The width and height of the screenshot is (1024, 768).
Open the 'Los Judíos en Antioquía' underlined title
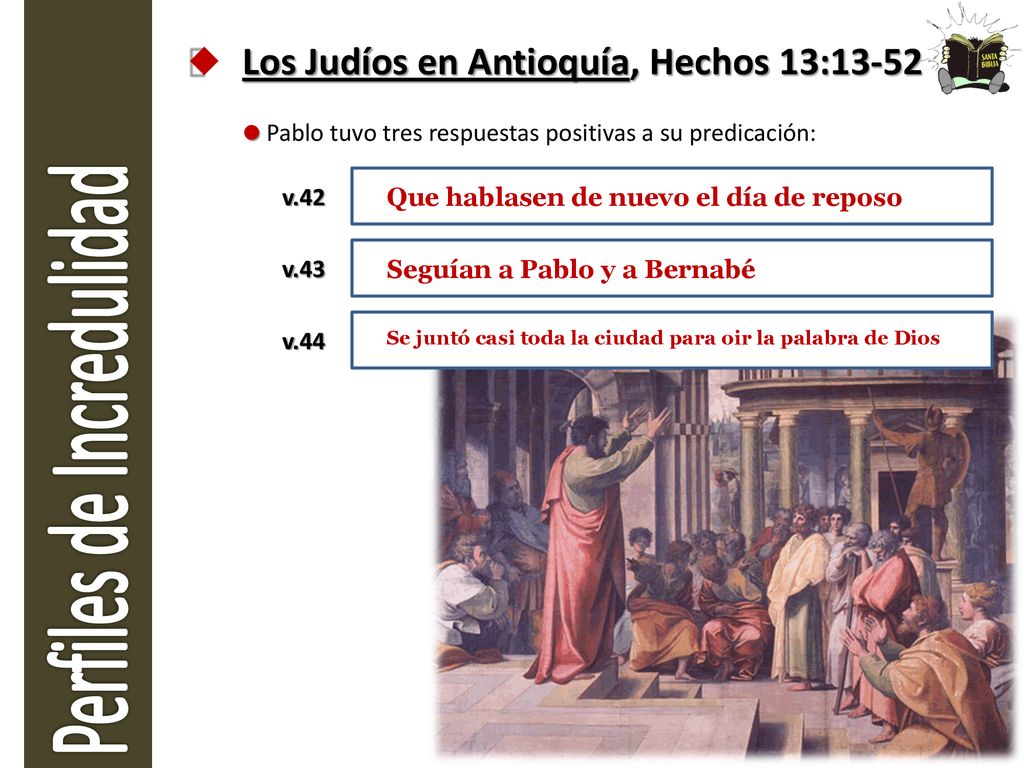click(436, 63)
